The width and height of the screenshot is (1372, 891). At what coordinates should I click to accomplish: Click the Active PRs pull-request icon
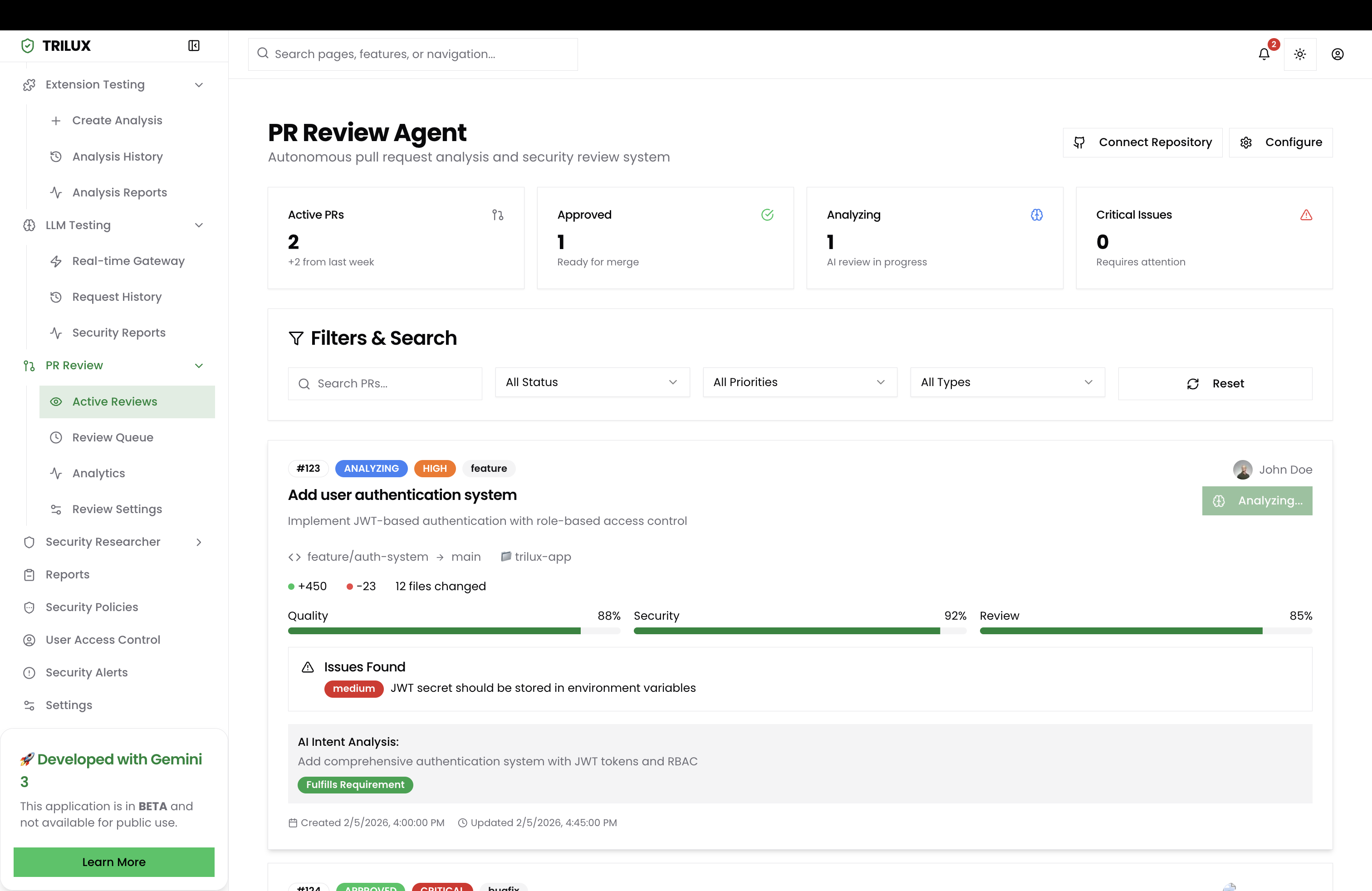(x=498, y=215)
